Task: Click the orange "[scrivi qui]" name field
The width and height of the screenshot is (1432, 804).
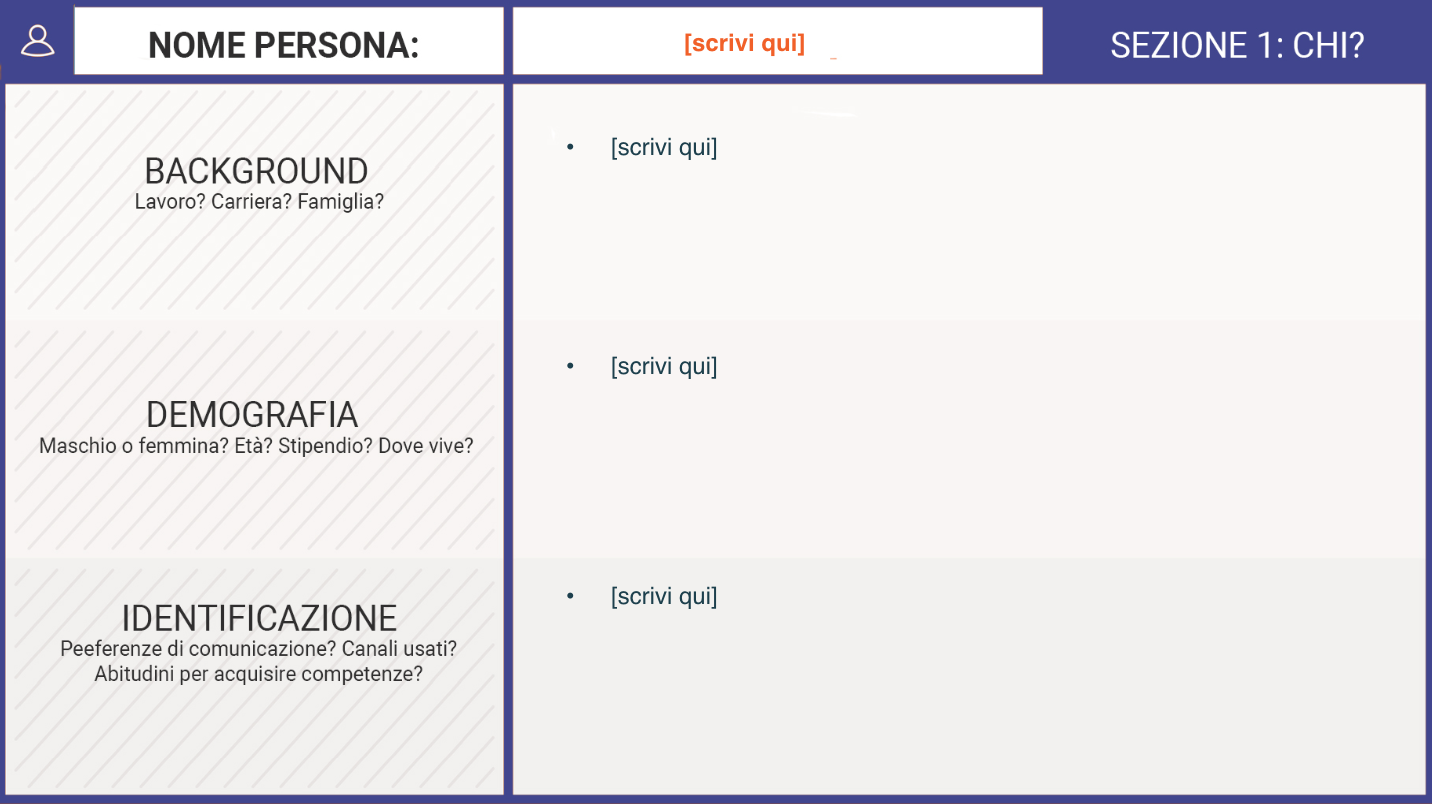Action: 744,43
